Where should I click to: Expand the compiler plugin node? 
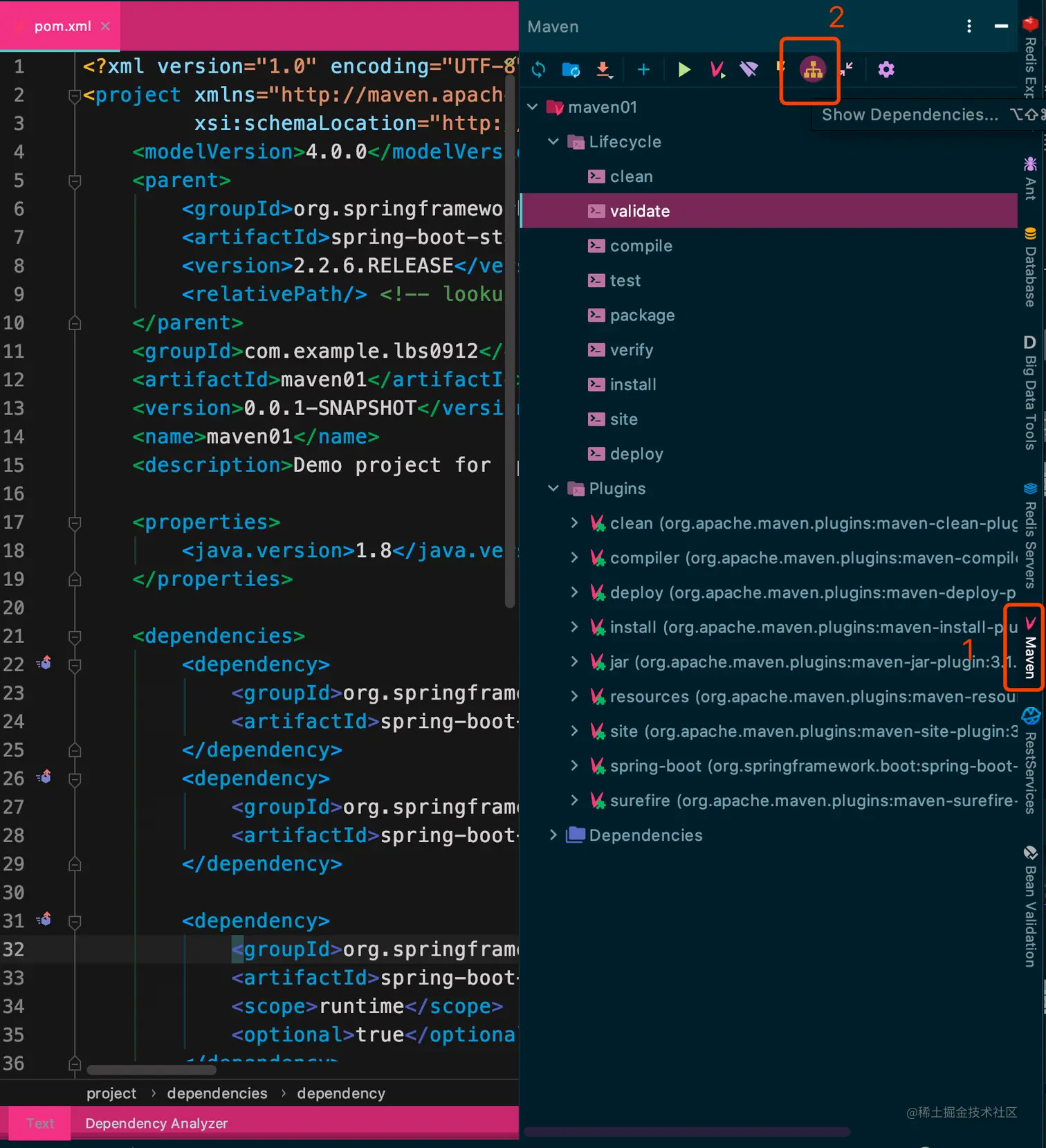tap(574, 557)
